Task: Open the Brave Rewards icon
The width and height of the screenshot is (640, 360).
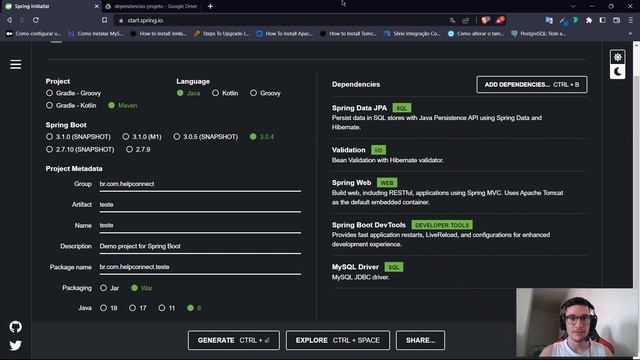Action: click(x=500, y=20)
